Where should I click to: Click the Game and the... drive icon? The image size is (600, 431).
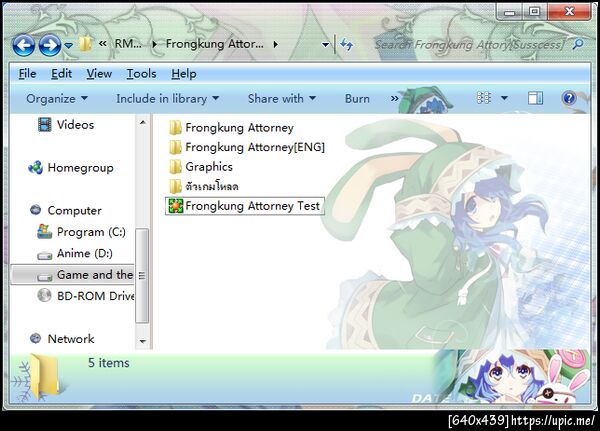point(45,277)
